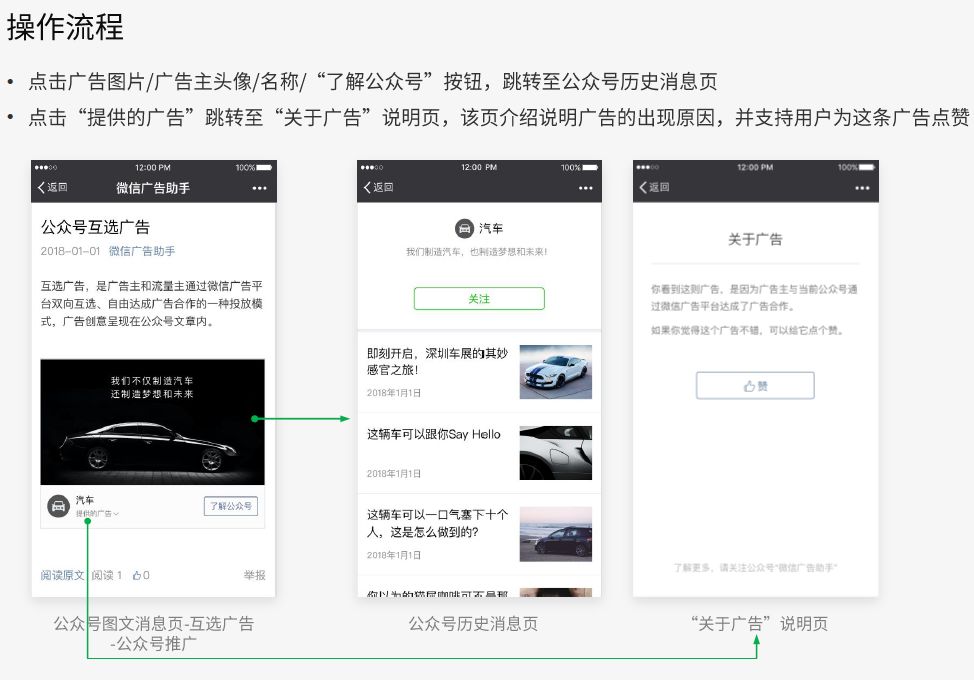Click the 了解公众号 button
This screenshot has width=974, height=680.
(230, 506)
